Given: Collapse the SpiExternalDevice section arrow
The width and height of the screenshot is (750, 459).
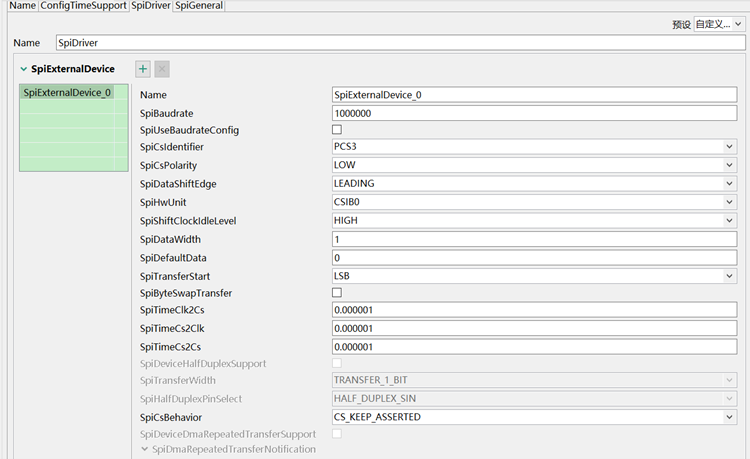Looking at the screenshot, I should coord(23,69).
